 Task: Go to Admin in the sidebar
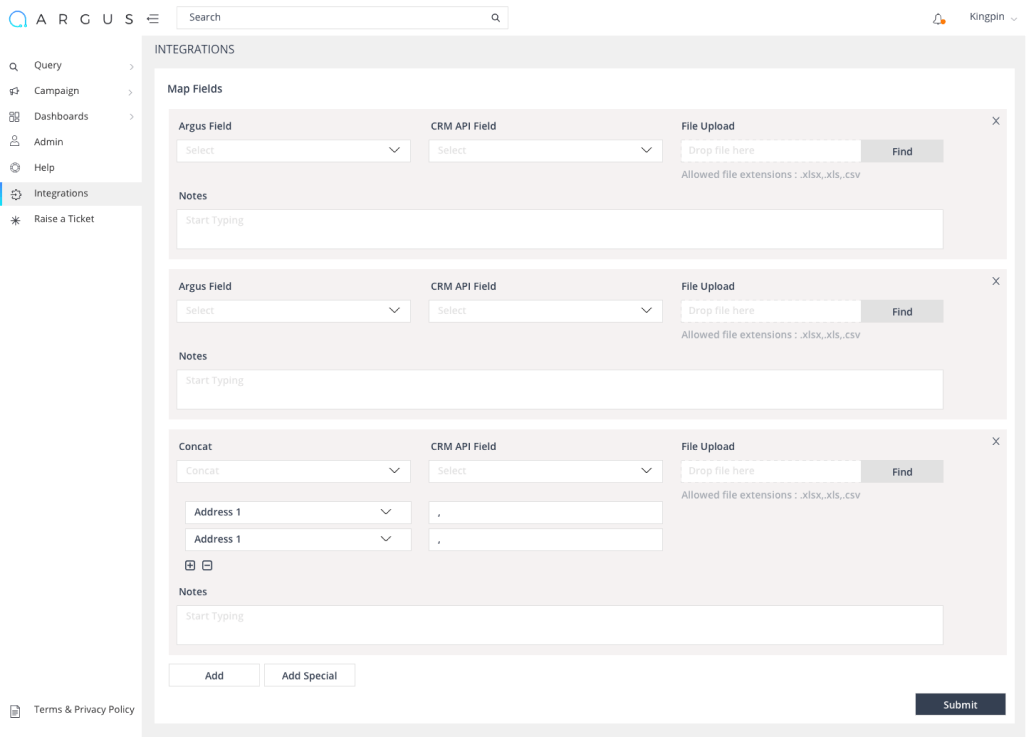(71, 142)
